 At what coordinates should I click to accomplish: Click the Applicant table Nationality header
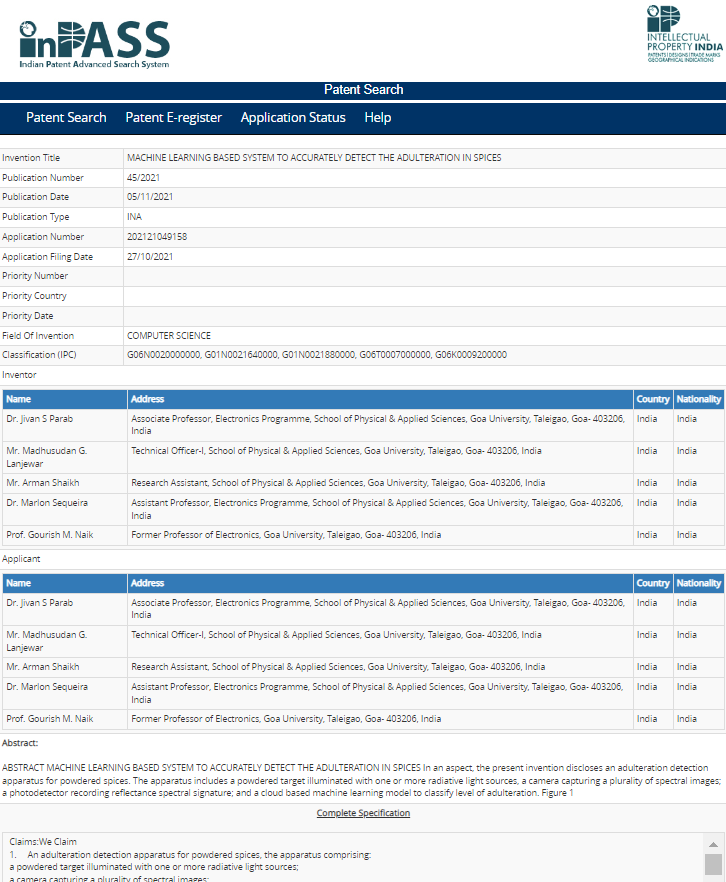(698, 583)
